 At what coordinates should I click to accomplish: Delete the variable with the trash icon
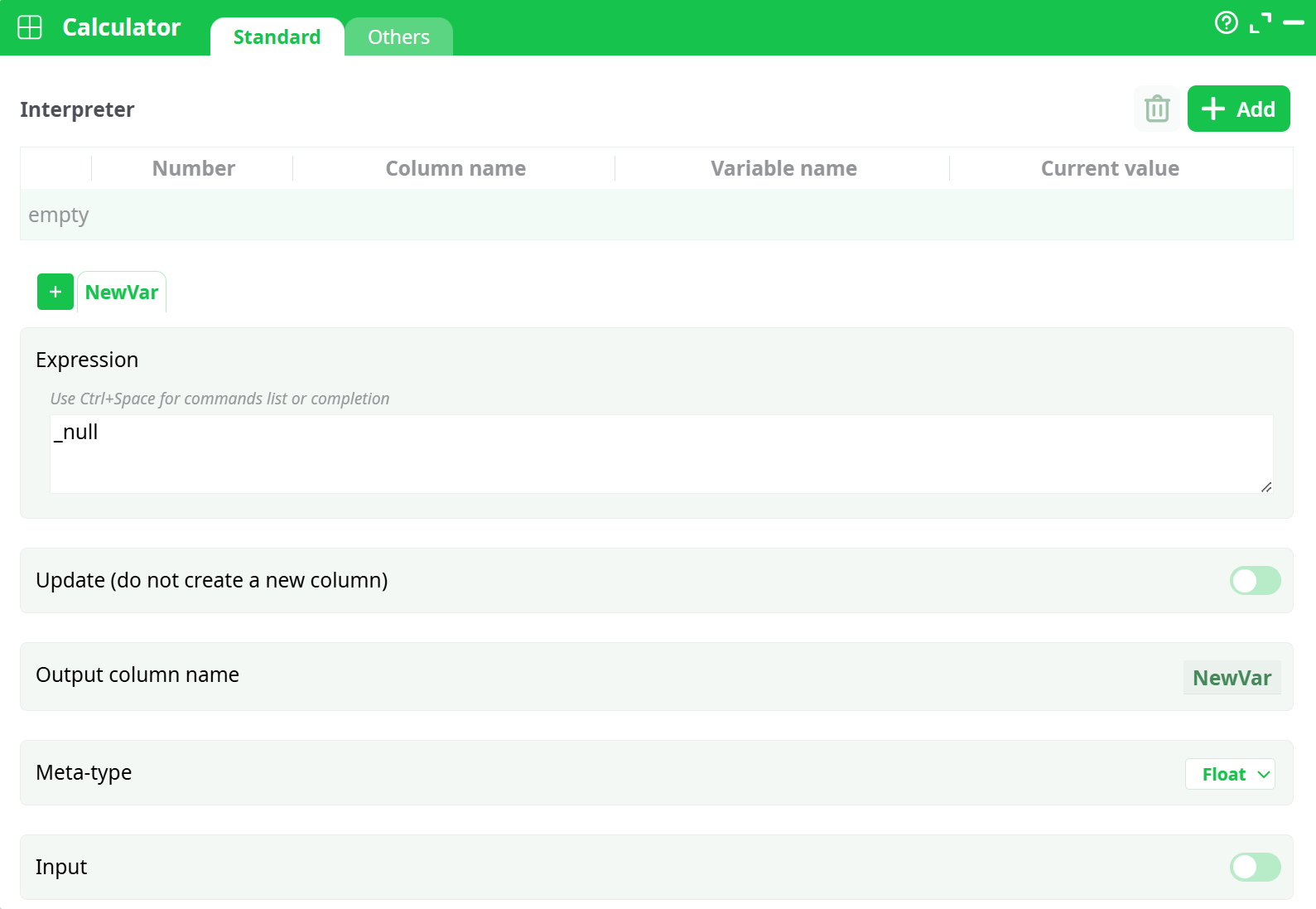1156,109
